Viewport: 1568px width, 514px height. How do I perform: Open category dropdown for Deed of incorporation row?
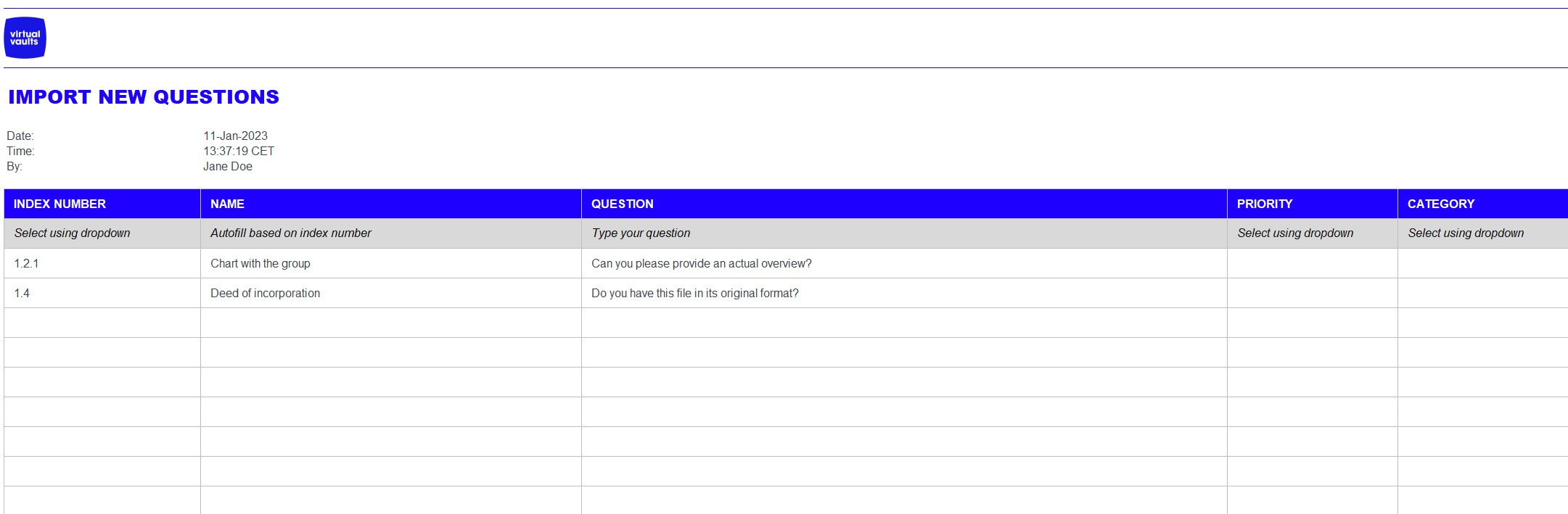click(1482, 293)
